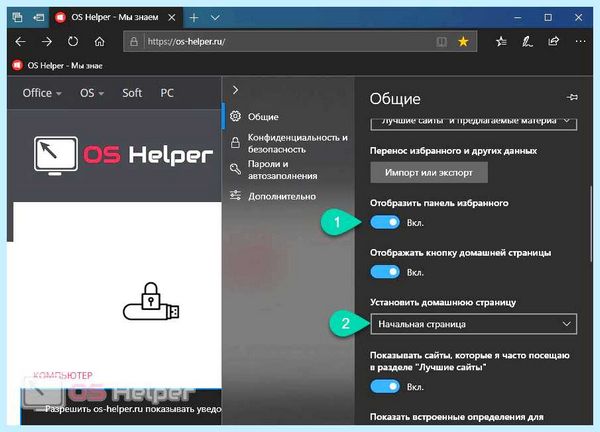Click the lock icon in the address bar

pos(134,41)
